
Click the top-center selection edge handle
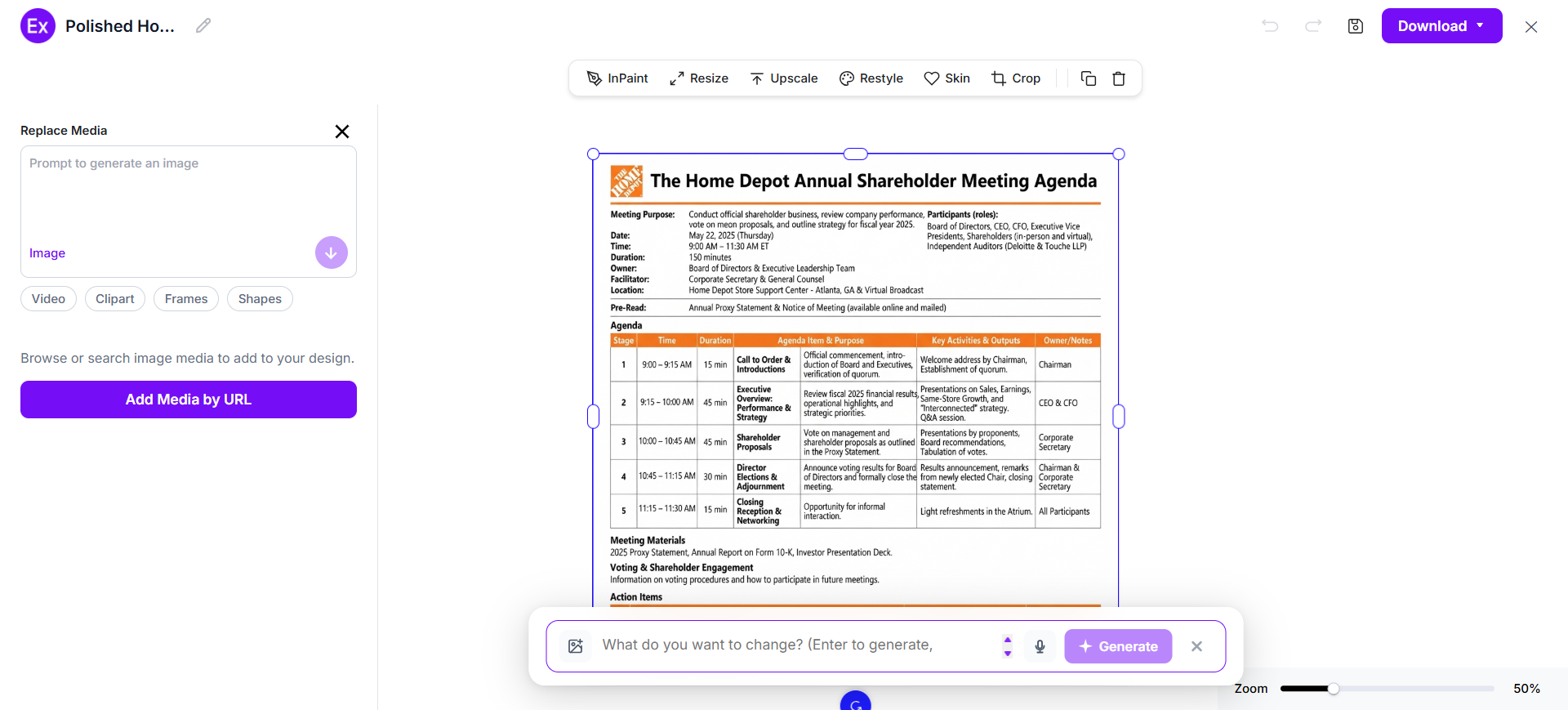click(x=855, y=154)
